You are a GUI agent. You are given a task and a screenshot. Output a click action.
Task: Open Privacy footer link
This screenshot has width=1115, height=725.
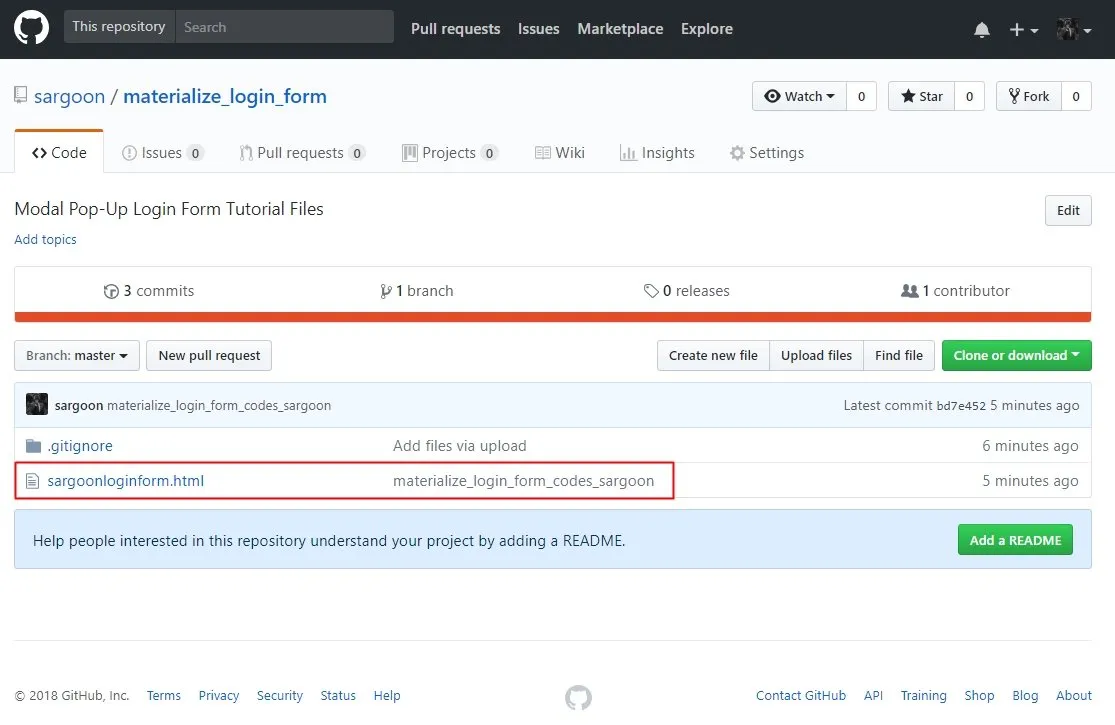point(218,695)
